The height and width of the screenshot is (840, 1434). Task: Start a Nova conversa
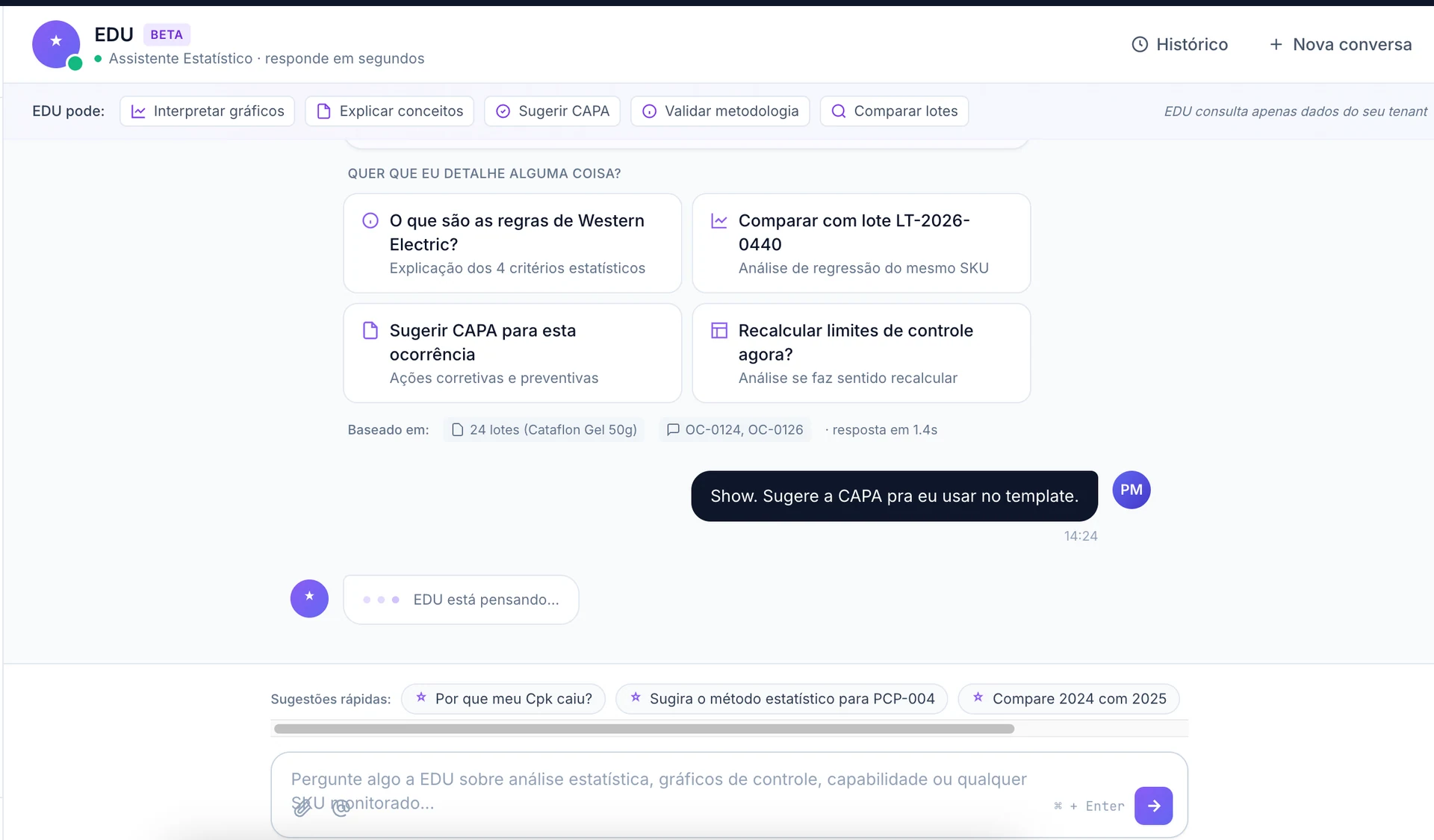(x=1340, y=44)
